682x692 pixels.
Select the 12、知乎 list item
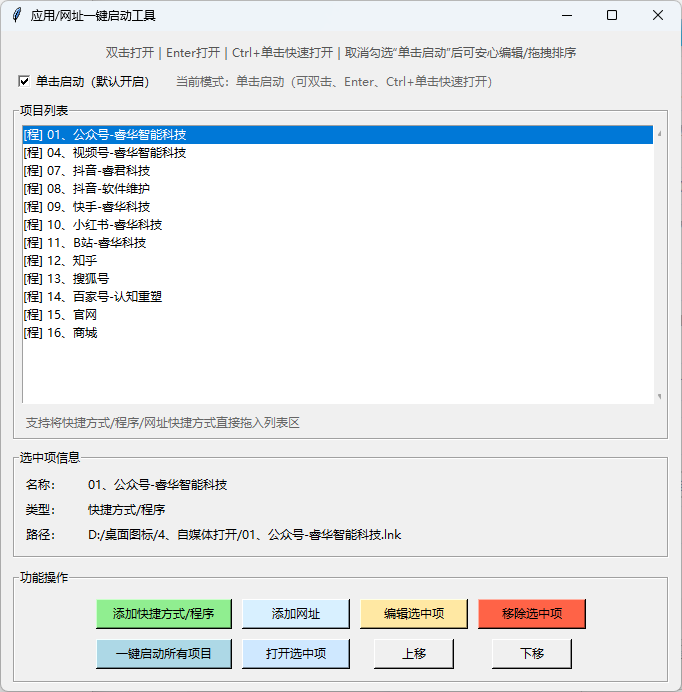60,261
